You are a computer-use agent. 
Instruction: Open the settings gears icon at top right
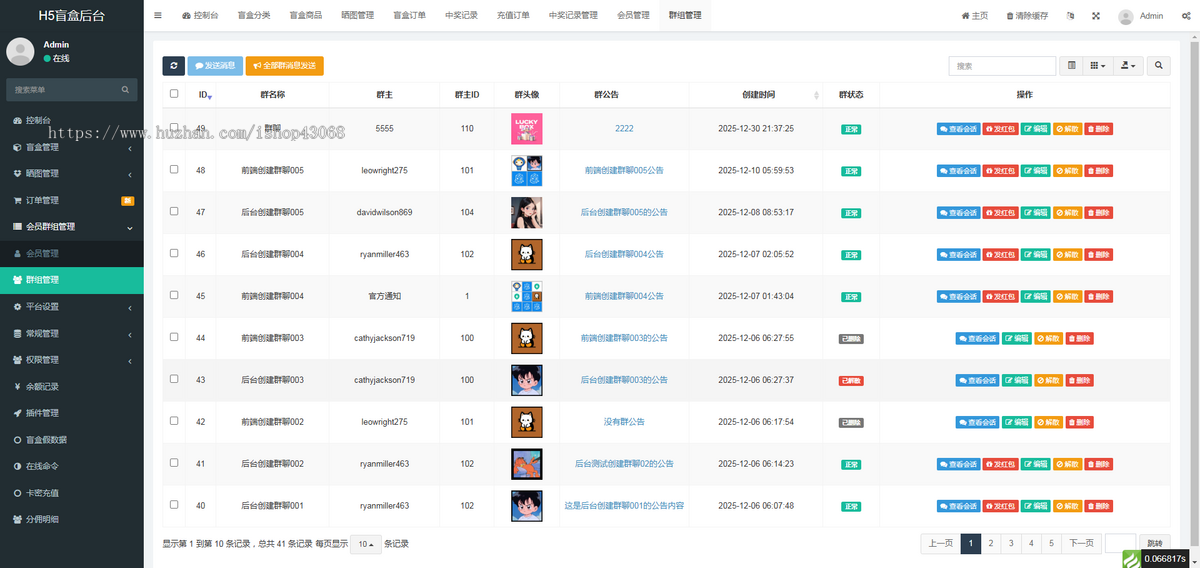point(1185,16)
